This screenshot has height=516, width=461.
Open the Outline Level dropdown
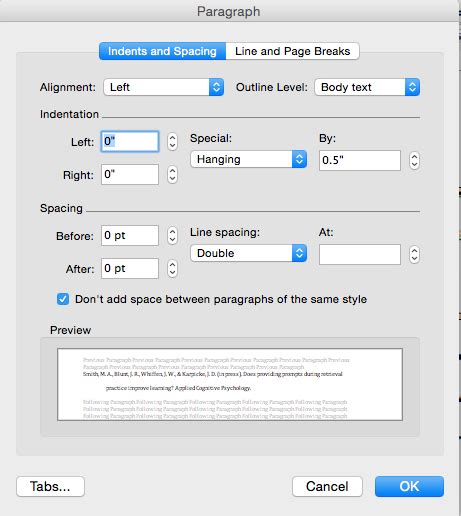(x=367, y=87)
